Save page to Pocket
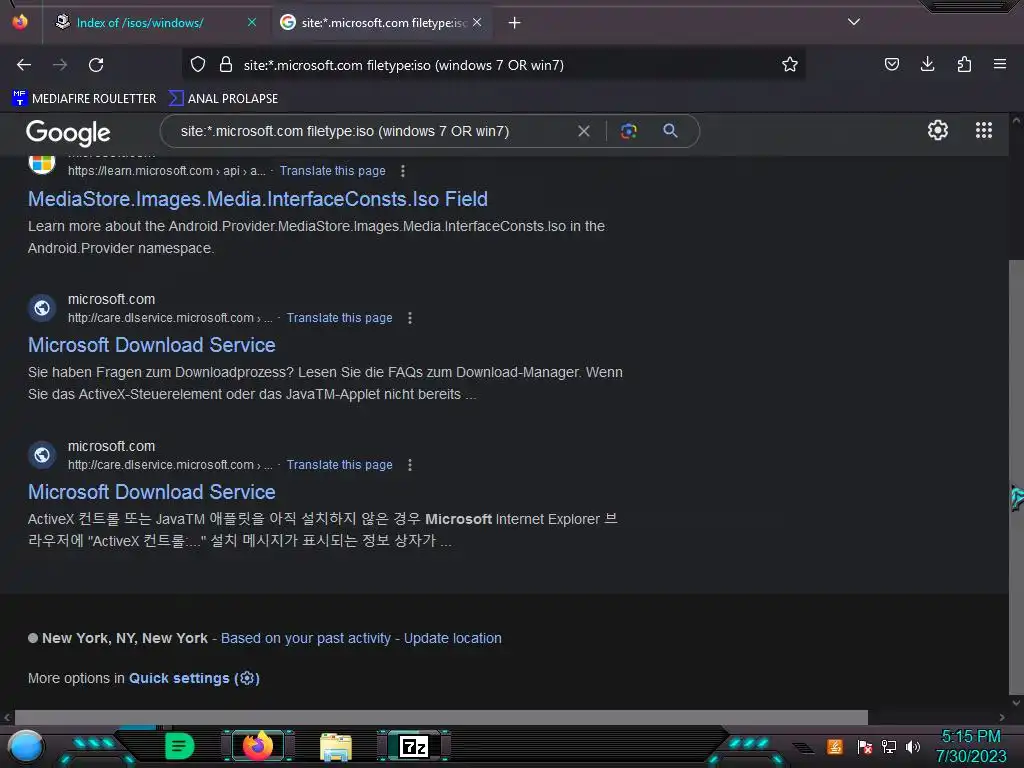The width and height of the screenshot is (1024, 768). tap(891, 64)
